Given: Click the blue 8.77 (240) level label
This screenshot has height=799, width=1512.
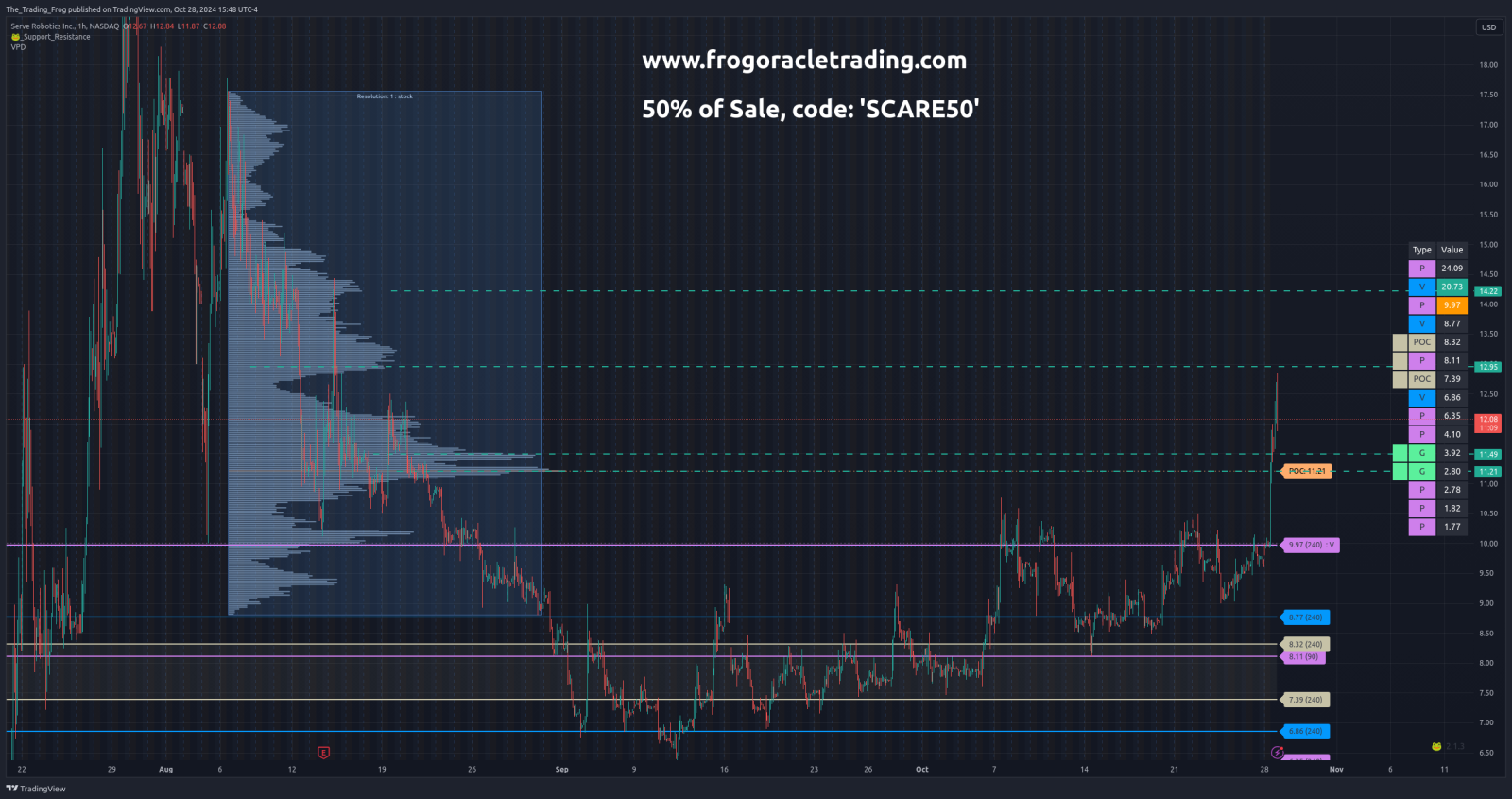Looking at the screenshot, I should pyautogui.click(x=1306, y=617).
